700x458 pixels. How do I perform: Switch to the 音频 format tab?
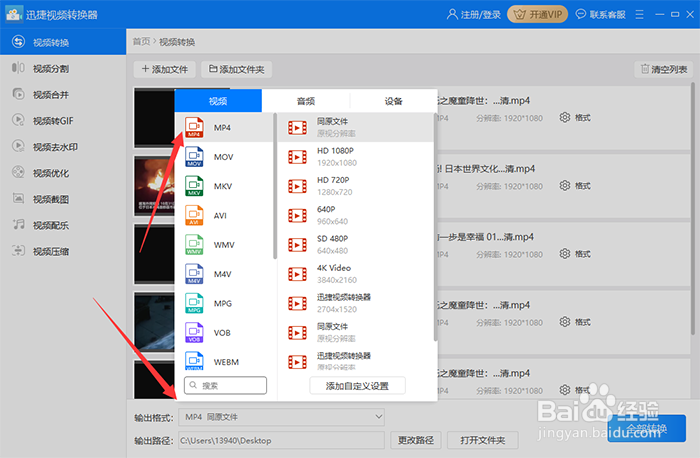306,101
